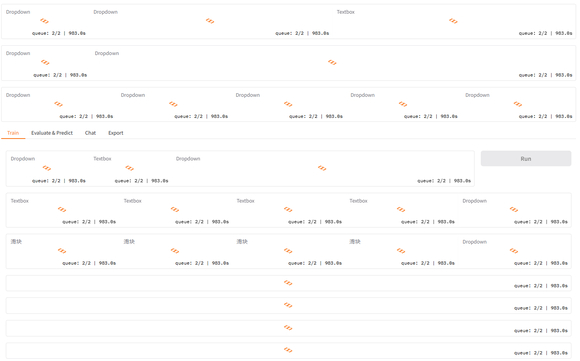
Task: Click into the first Textbox in the four-Textbox row
Action: 62,210
